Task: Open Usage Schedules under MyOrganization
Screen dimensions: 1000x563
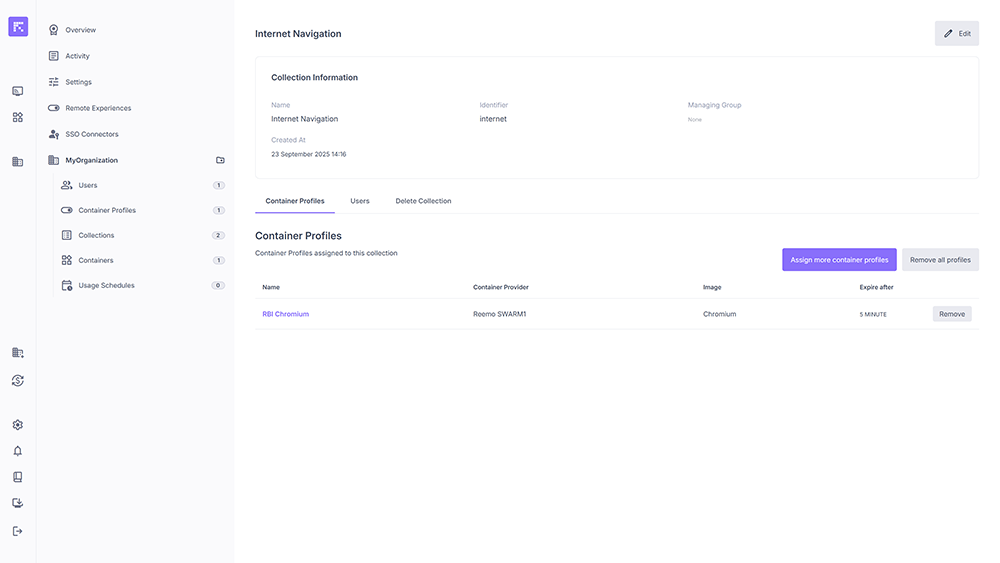Action: (x=106, y=285)
